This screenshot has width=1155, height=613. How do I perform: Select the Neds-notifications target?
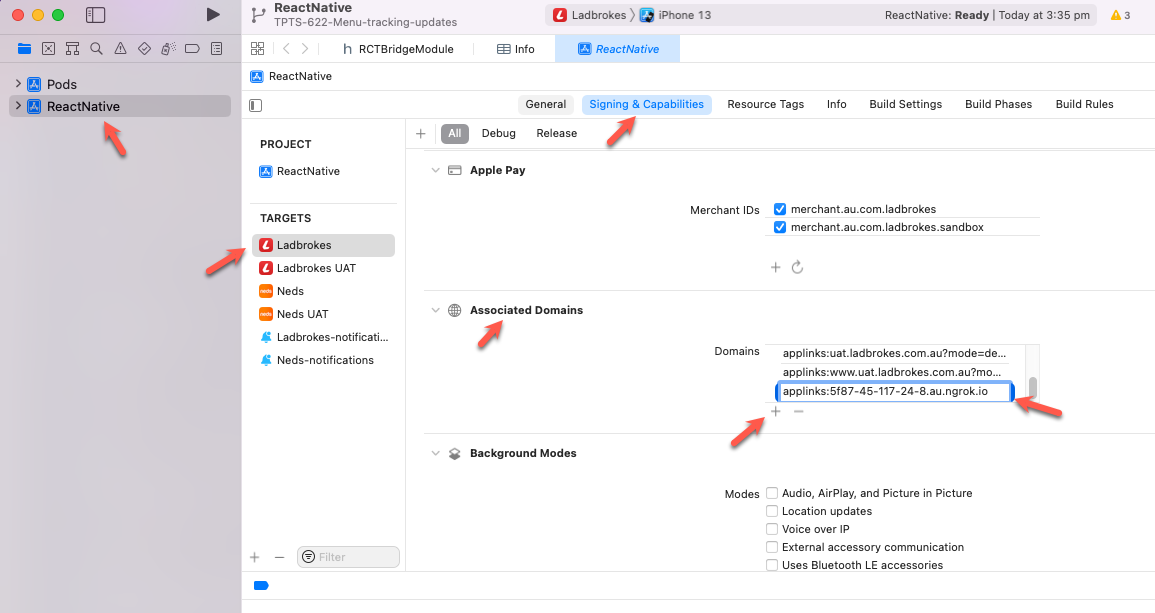click(323, 360)
